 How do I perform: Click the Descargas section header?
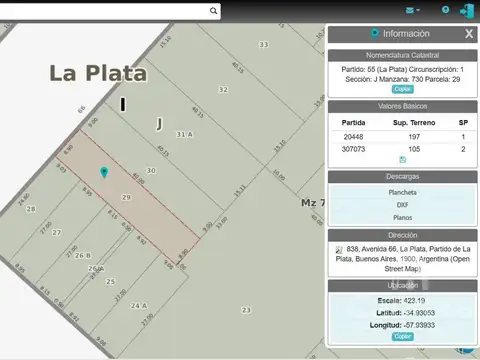403,177
